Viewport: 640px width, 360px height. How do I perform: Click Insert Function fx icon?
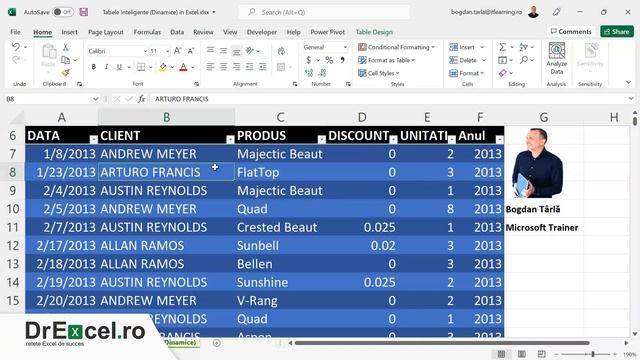(141, 99)
